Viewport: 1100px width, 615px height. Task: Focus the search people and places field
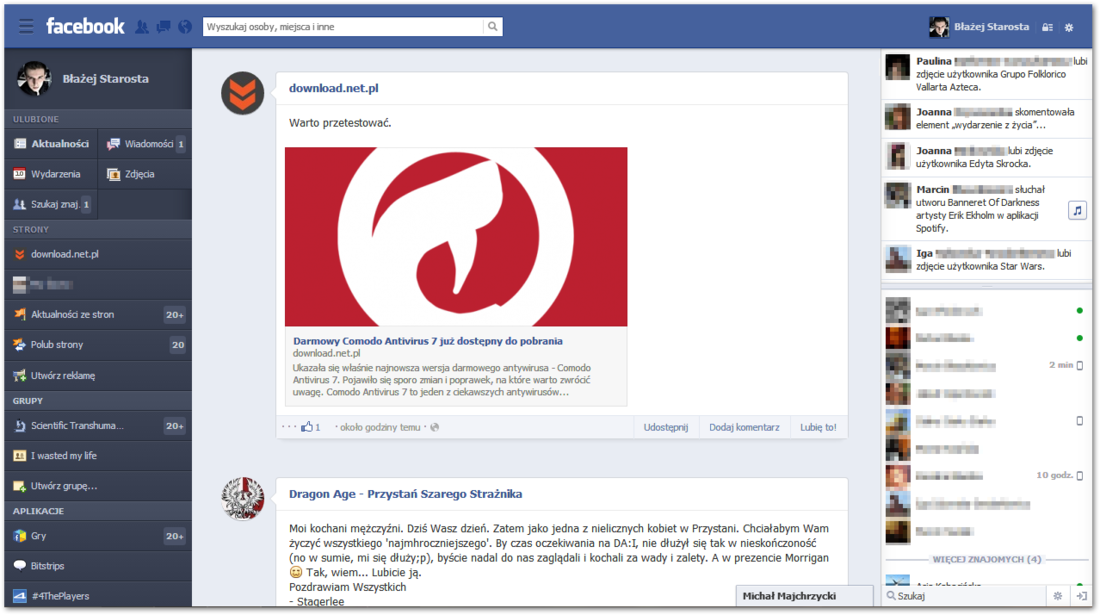tap(343, 27)
